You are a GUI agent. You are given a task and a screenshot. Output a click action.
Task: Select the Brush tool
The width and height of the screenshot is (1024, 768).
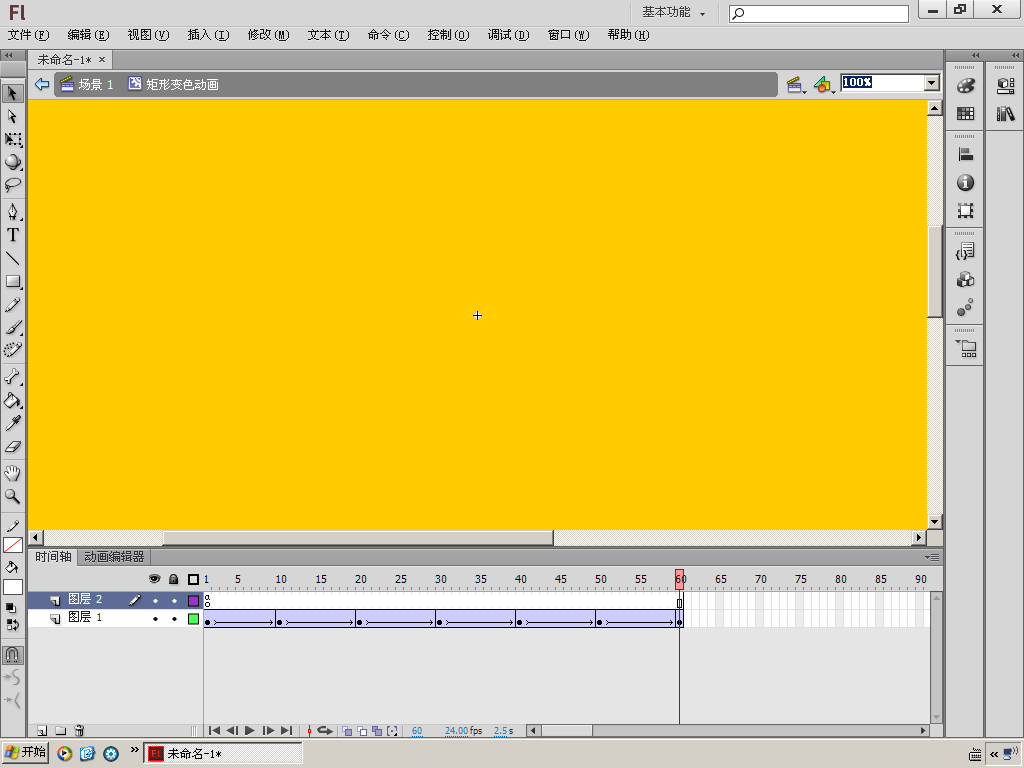click(x=12, y=328)
